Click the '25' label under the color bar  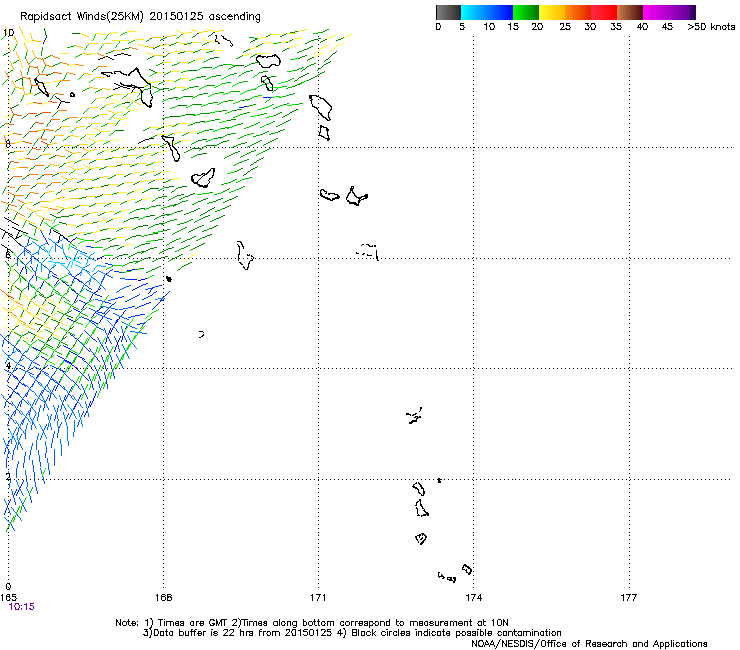click(x=565, y=27)
